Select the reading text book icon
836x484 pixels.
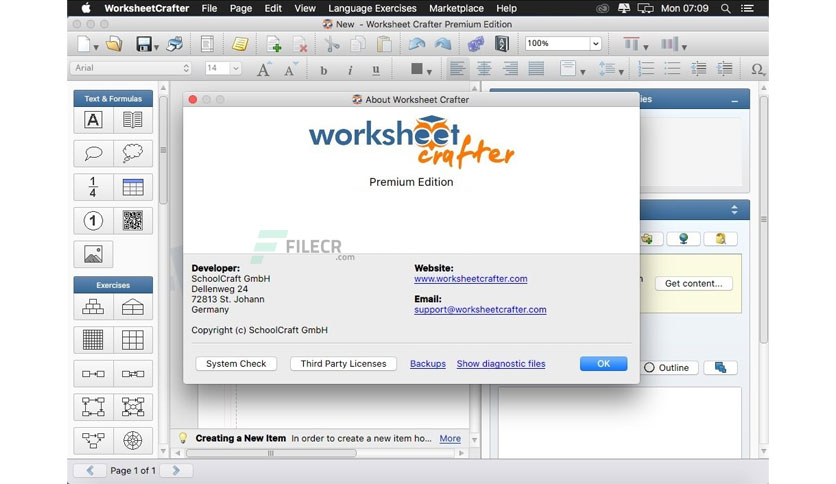(x=133, y=120)
